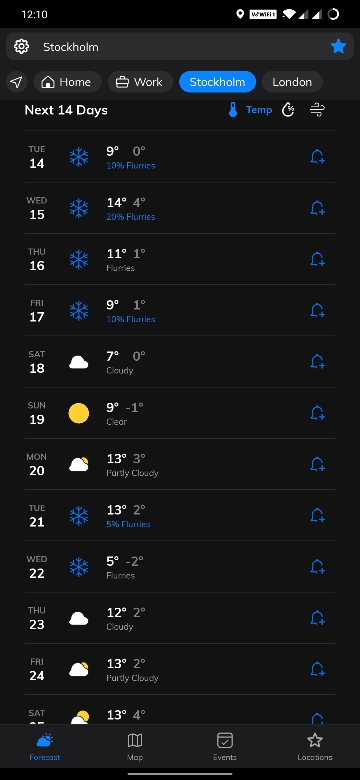Image resolution: width=360 pixels, height=780 pixels.
Task: Add alert bell for Wednesday 22
Action: coord(317,567)
